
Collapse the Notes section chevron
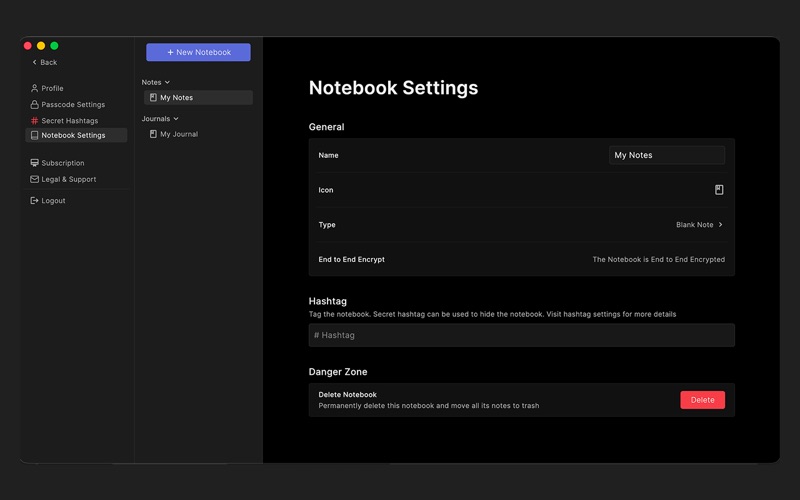click(167, 82)
